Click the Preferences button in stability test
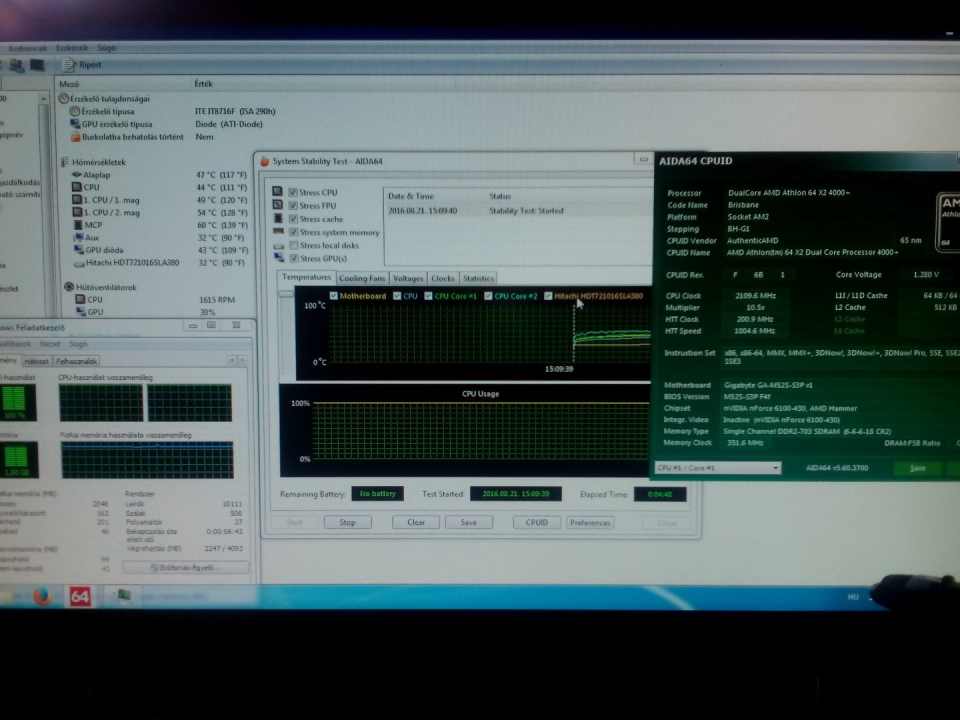This screenshot has height=720, width=960. [x=590, y=523]
